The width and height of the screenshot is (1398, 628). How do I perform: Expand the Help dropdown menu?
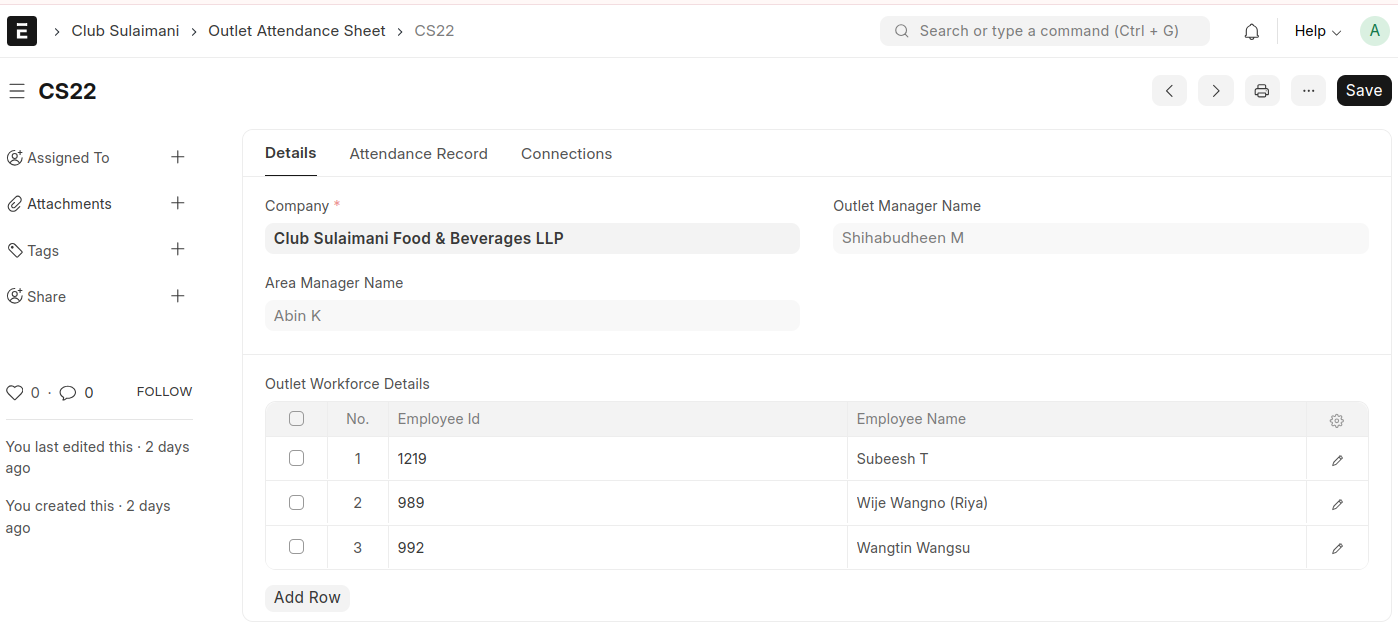point(1317,32)
